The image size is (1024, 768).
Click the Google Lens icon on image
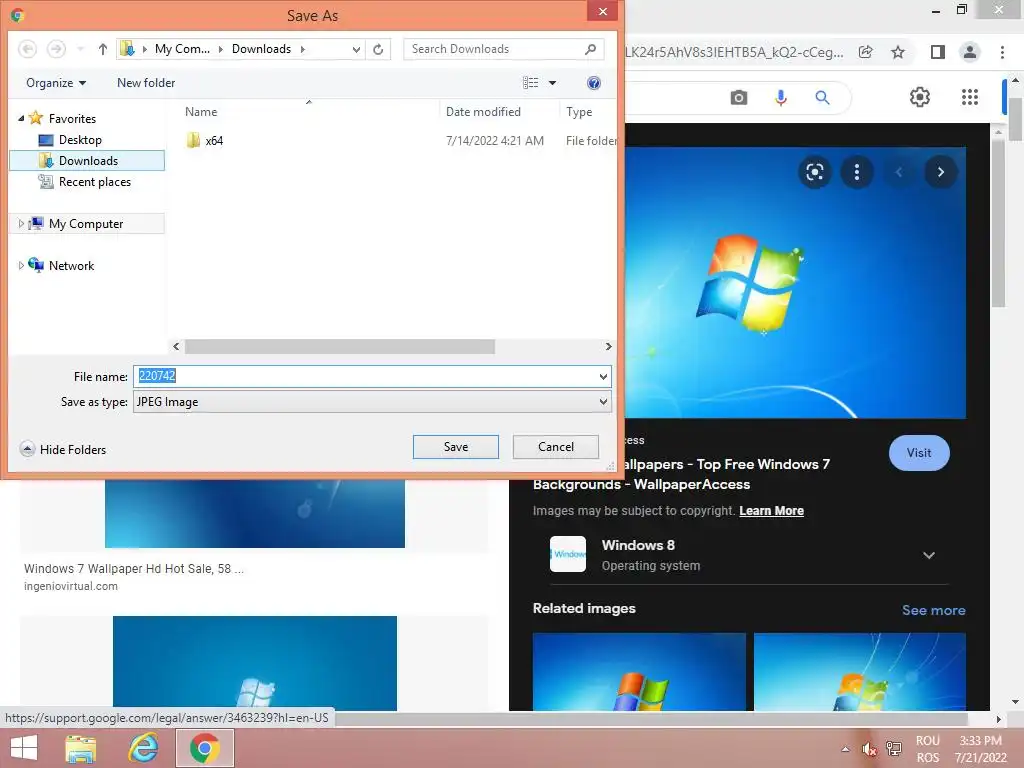click(814, 172)
